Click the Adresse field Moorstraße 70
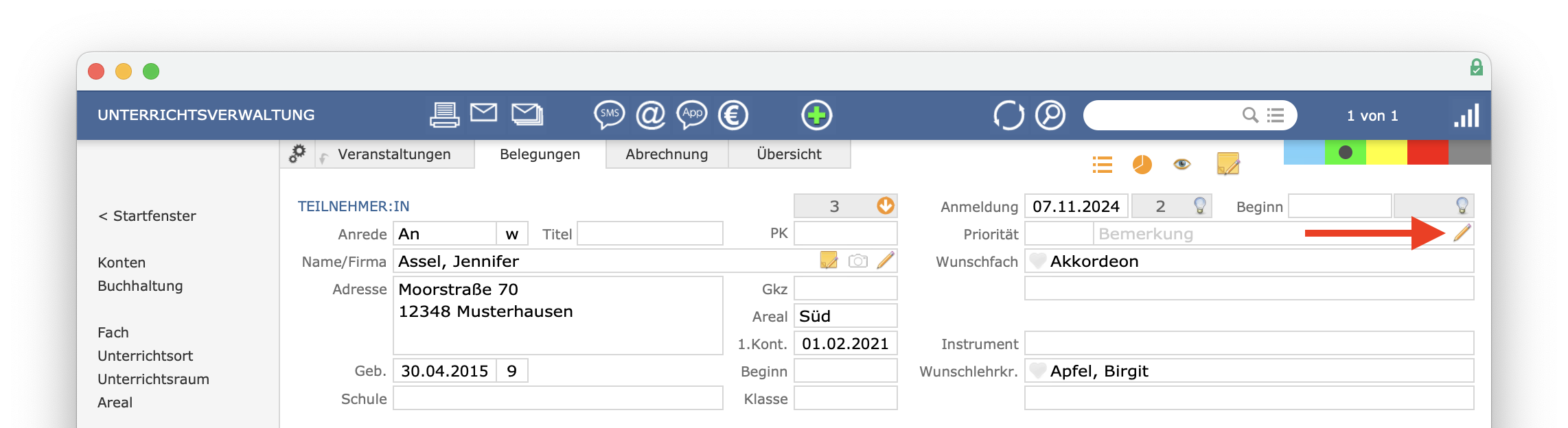Screen dimensions: 1568x428 (558, 316)
